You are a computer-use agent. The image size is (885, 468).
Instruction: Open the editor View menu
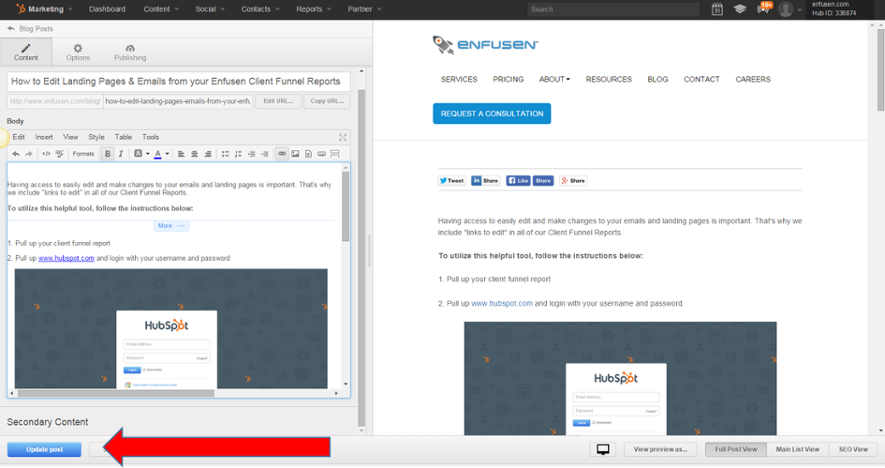tap(71, 137)
